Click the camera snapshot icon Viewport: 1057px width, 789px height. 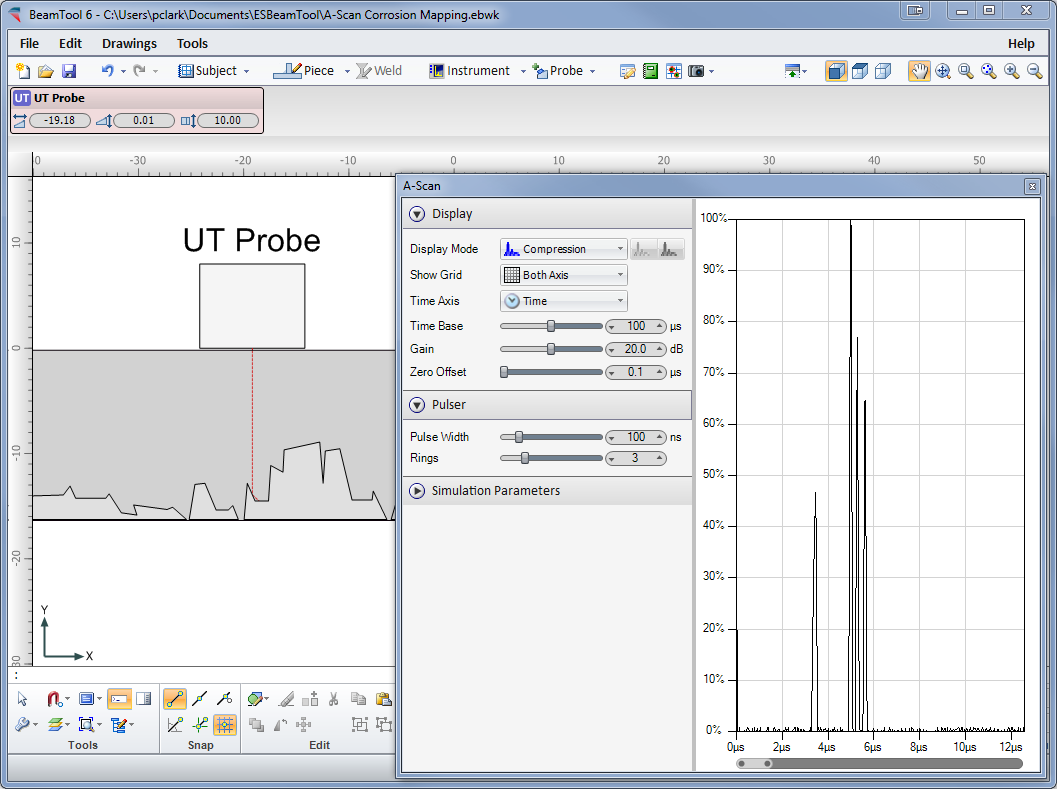coord(696,71)
